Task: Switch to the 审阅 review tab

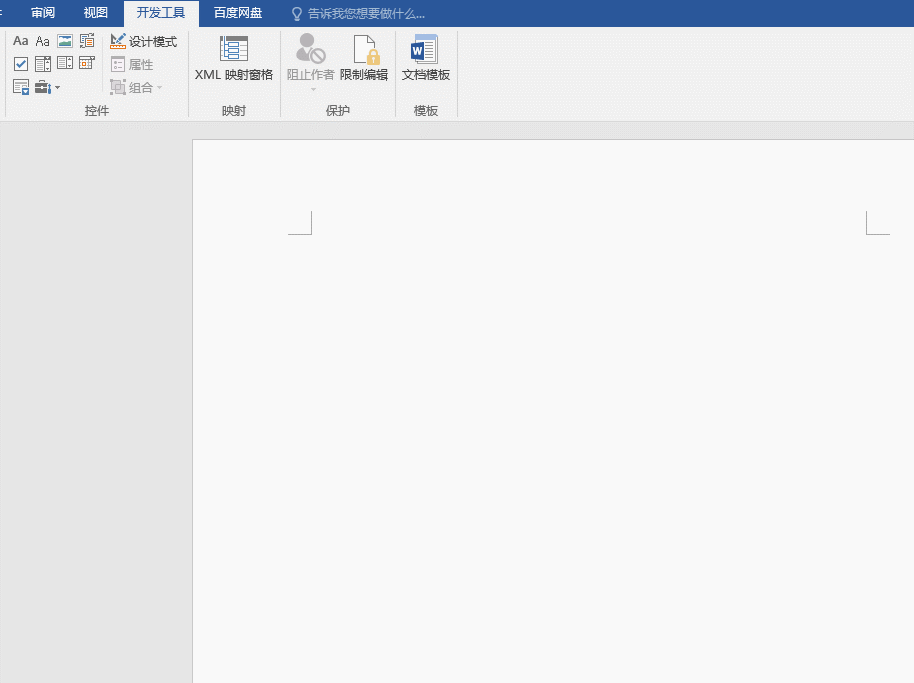Action: tap(43, 13)
